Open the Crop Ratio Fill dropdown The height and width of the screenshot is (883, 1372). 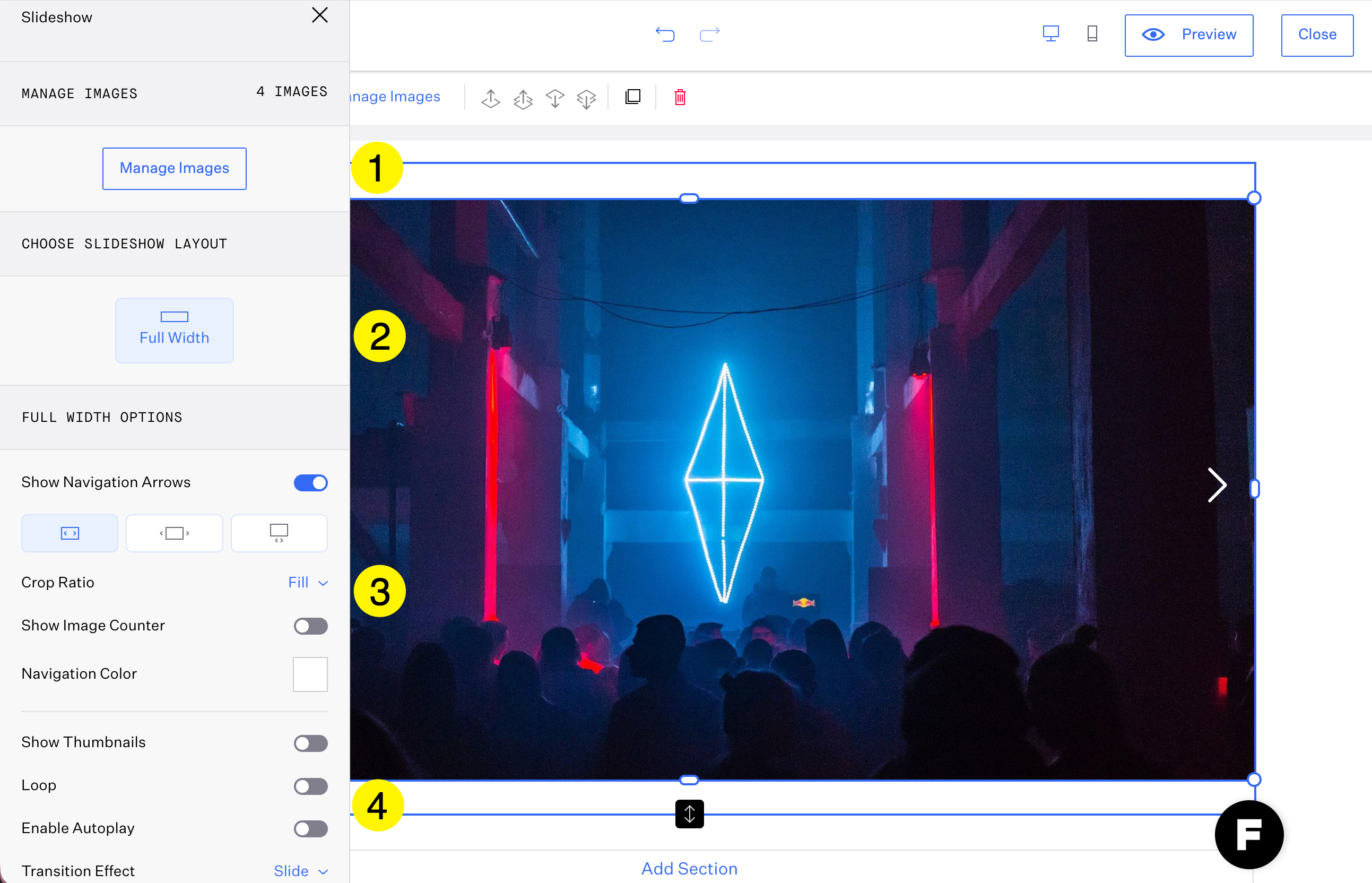coord(308,583)
